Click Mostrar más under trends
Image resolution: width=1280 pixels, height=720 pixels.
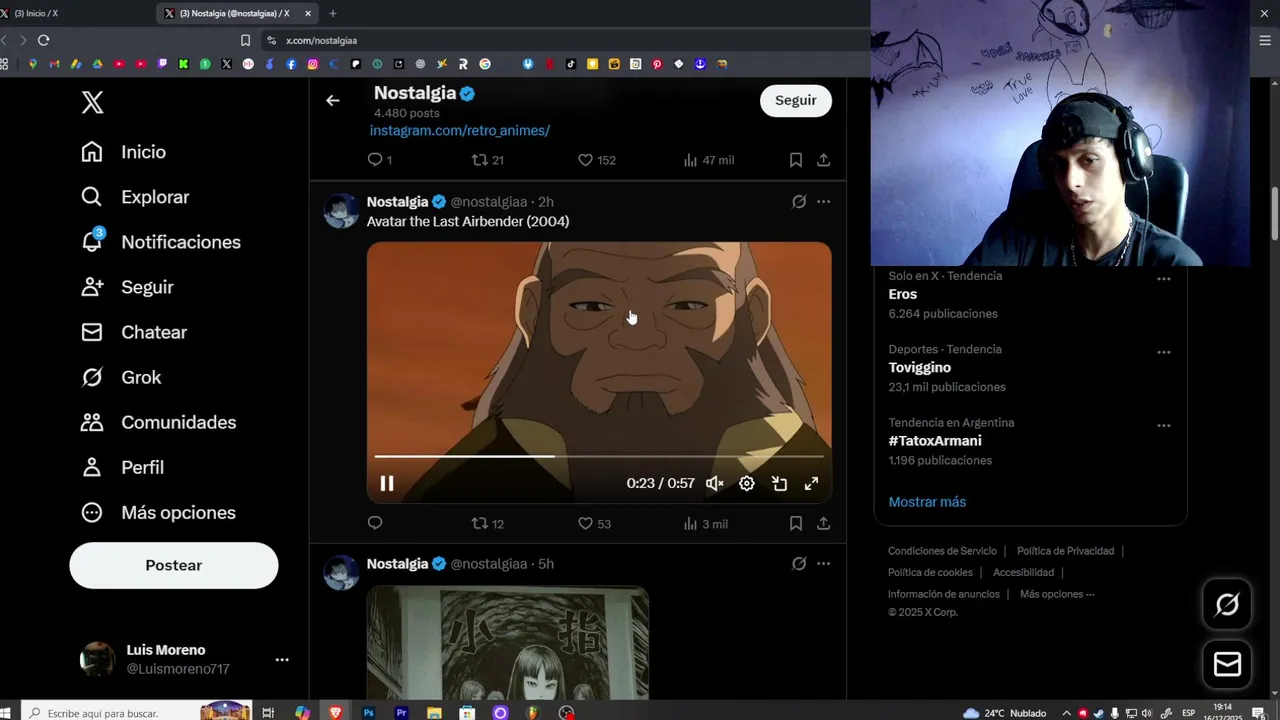(x=927, y=502)
